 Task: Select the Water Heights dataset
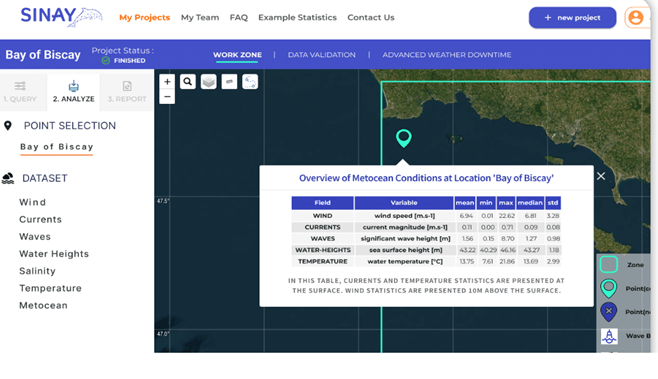click(54, 254)
